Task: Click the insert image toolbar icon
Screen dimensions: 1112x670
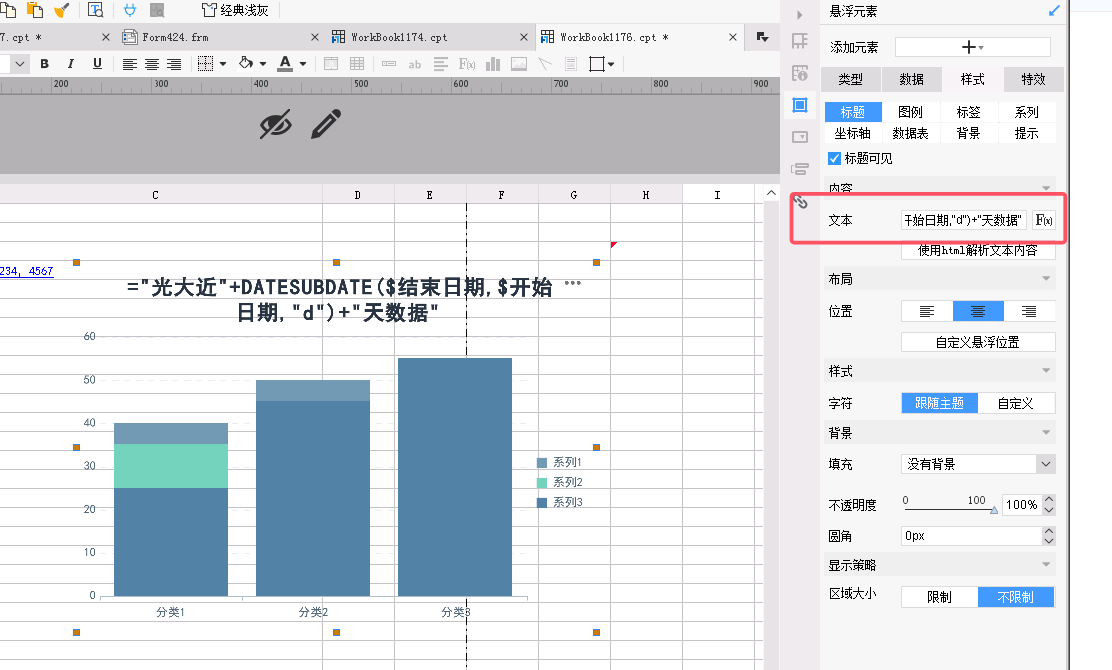Action: 519,64
